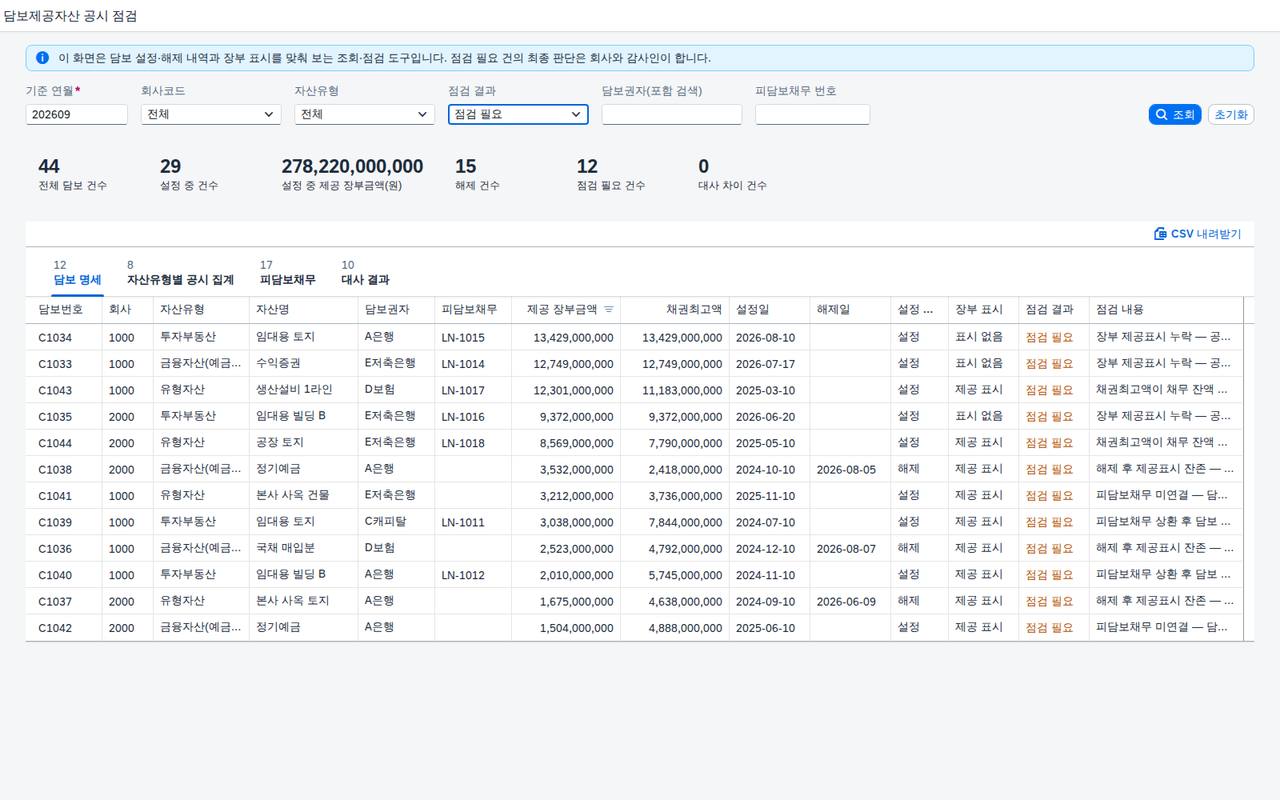Click C캐피탈 in the 담보권자 column
Screen dimensions: 1280x800
386,522
